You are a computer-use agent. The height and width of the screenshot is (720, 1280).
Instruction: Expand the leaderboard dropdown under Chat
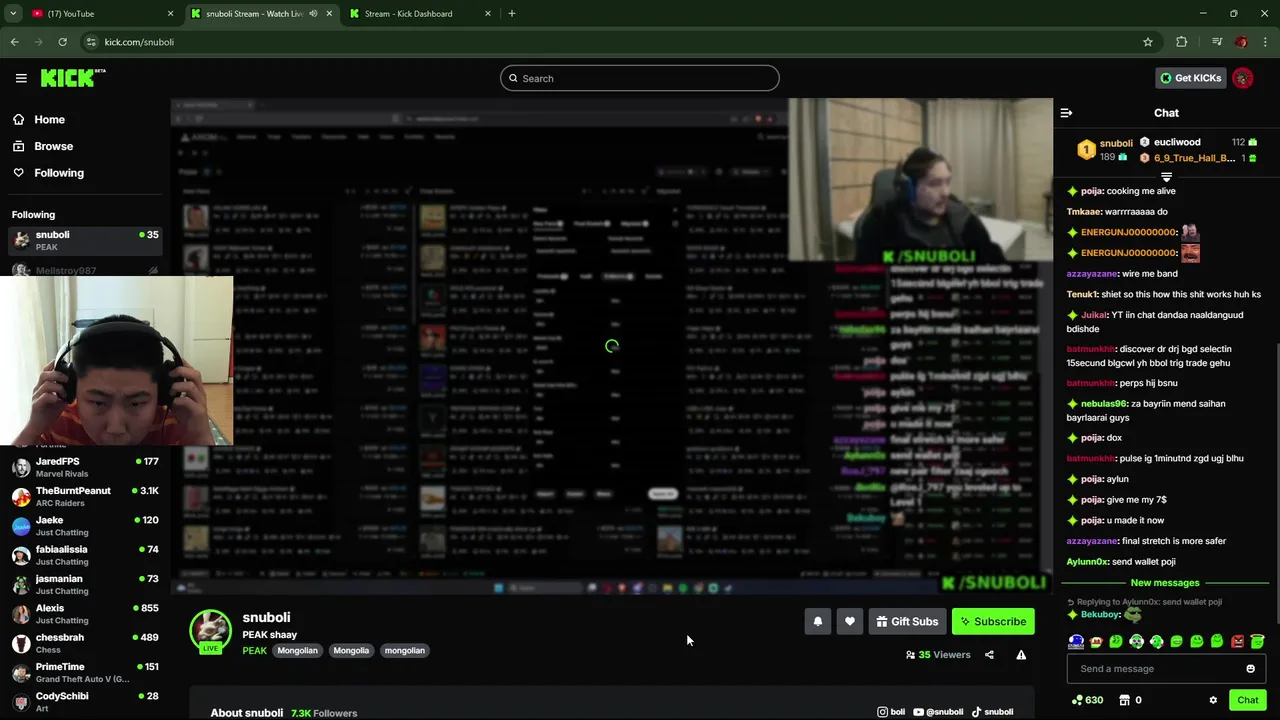[x=1166, y=177]
